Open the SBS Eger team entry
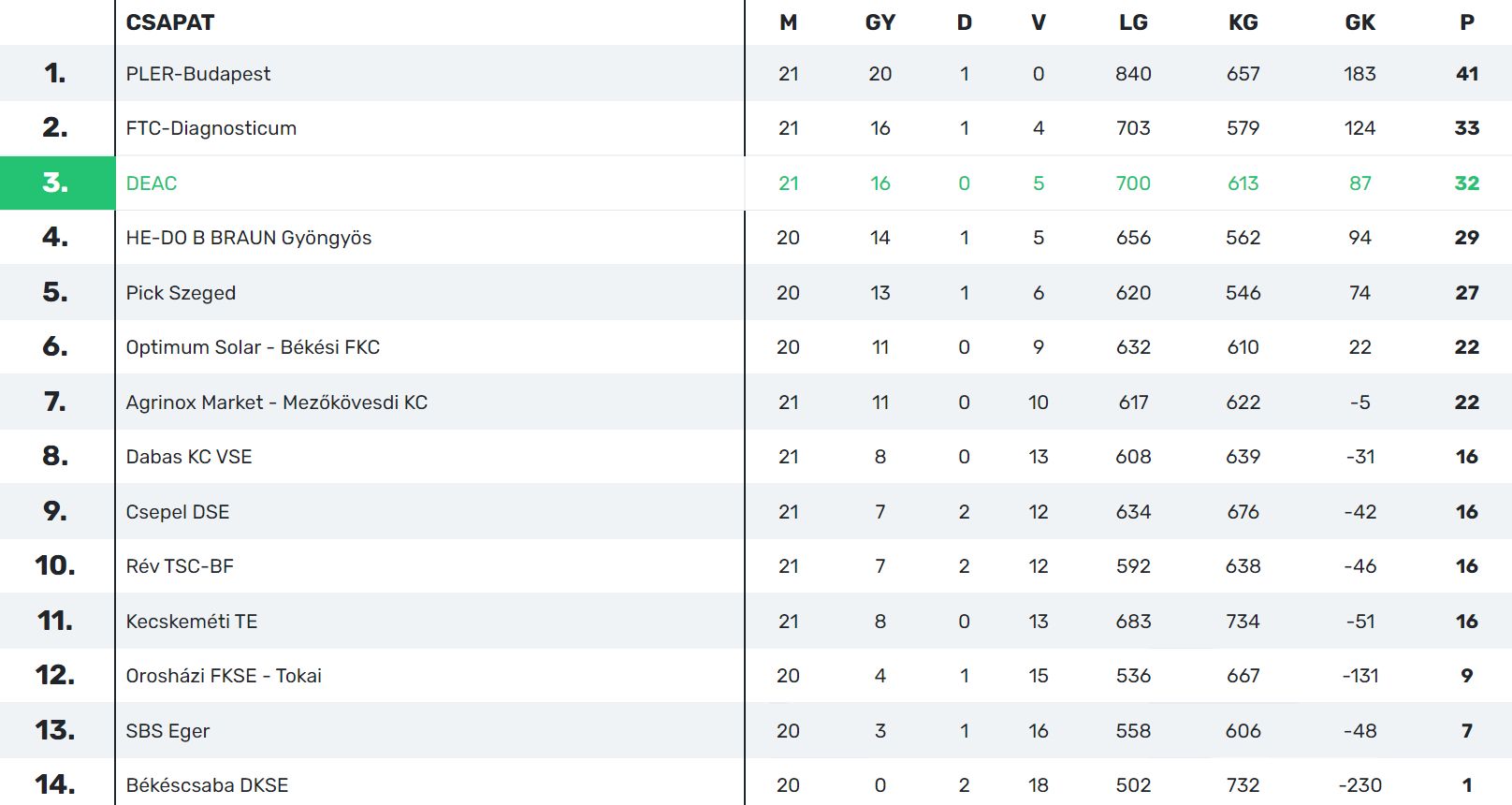The image size is (1512, 805). (x=167, y=731)
